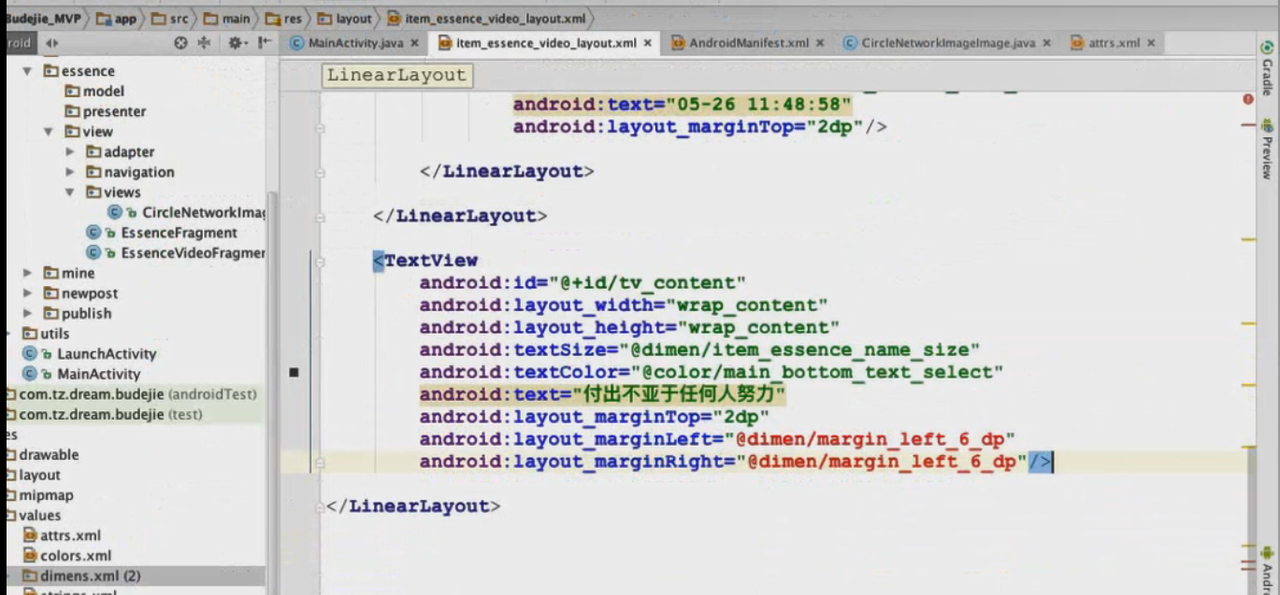Click the class icon of CircleNetworkImage in tree
This screenshot has width=1280, height=595.
(x=115, y=212)
